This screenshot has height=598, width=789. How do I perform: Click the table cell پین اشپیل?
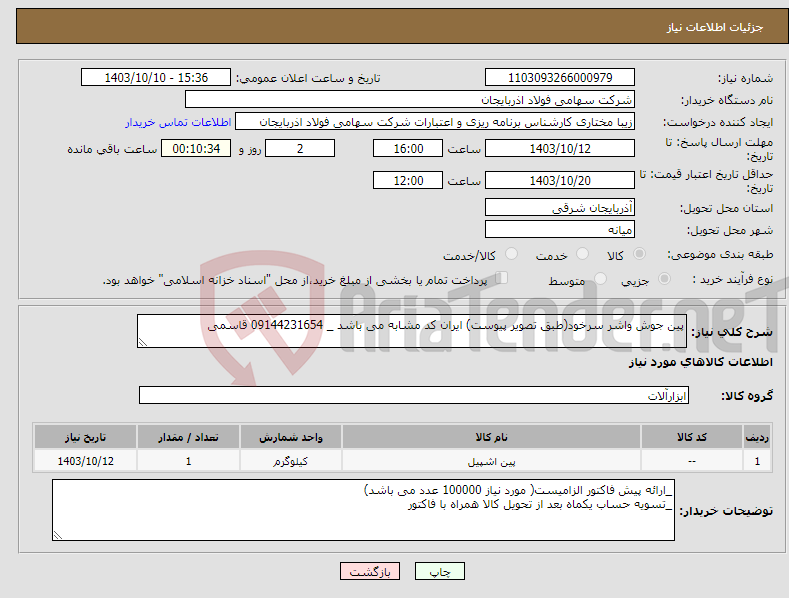(491, 461)
